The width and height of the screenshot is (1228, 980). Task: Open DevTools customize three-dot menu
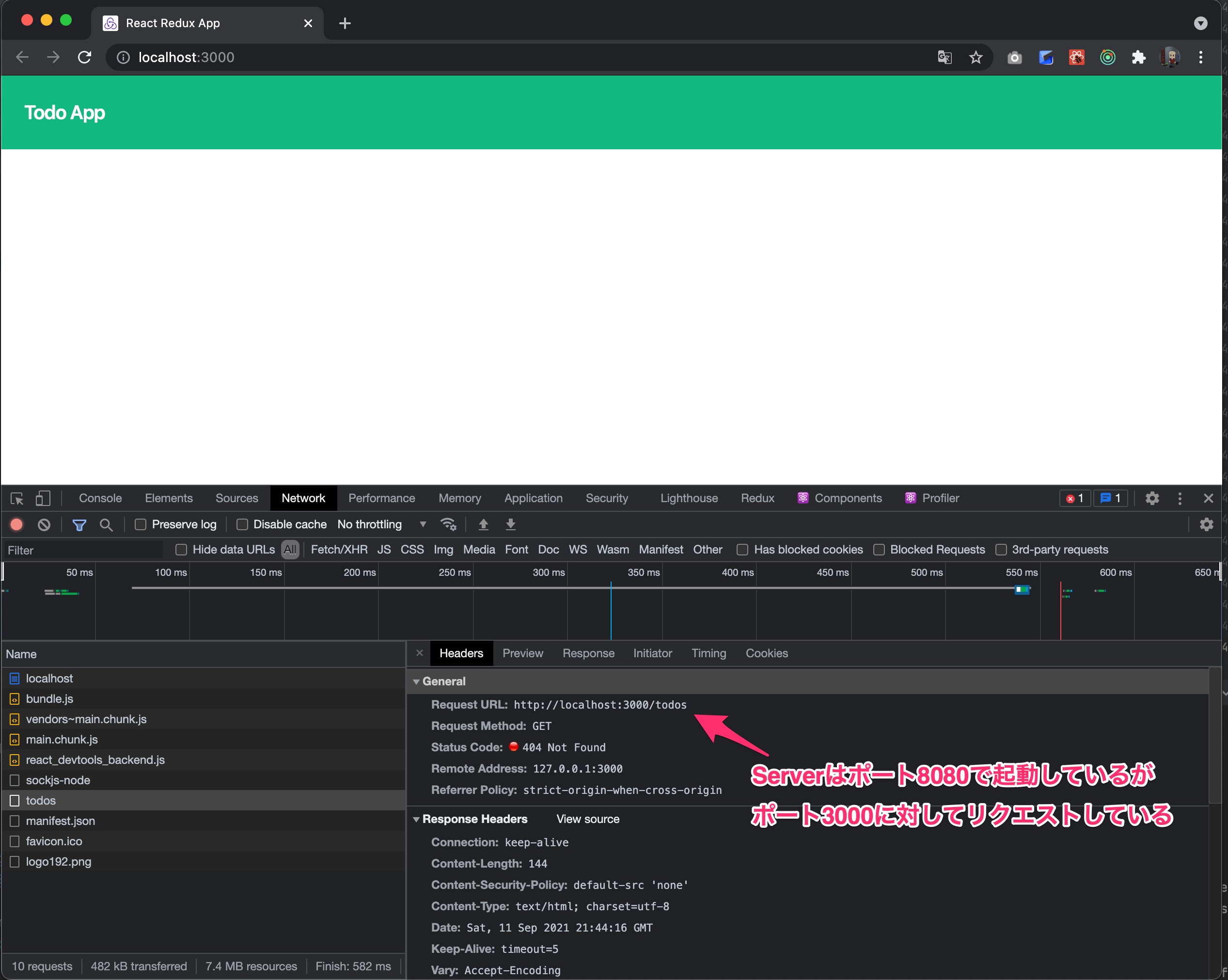(x=1180, y=499)
